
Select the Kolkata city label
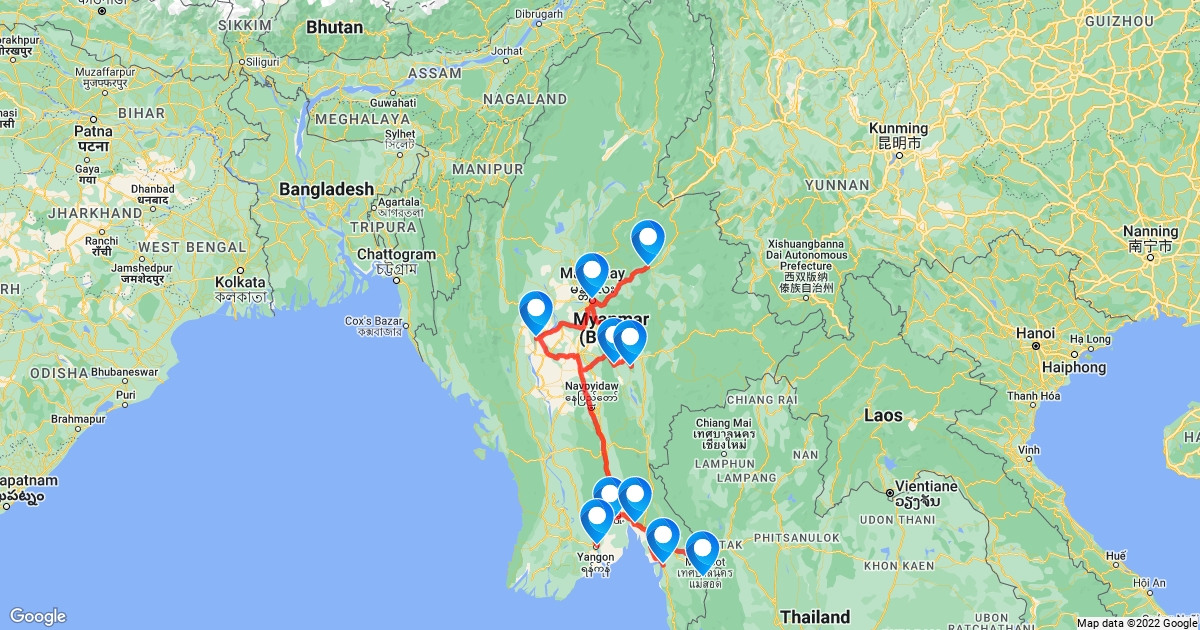(239, 282)
